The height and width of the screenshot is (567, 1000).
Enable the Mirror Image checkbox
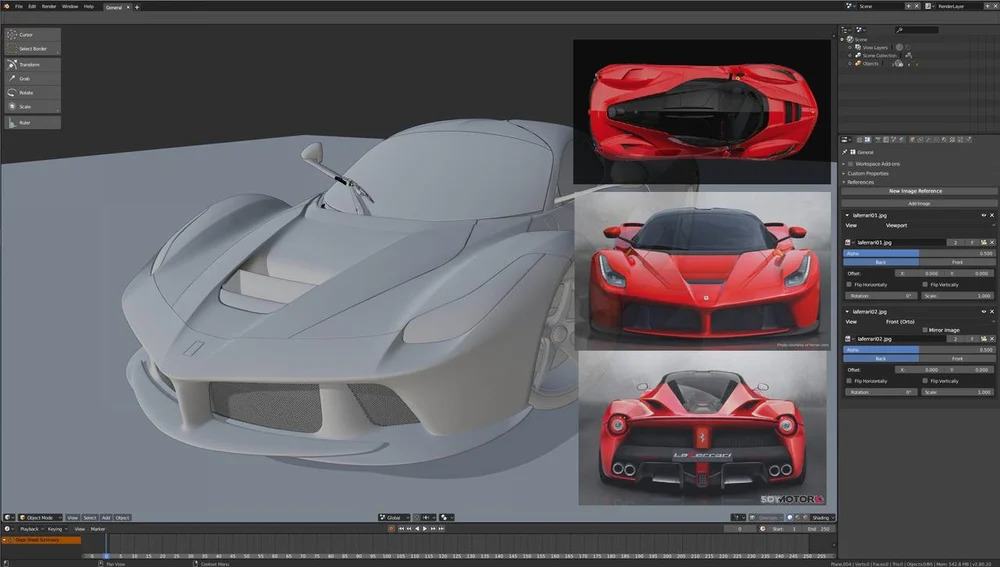[925, 329]
